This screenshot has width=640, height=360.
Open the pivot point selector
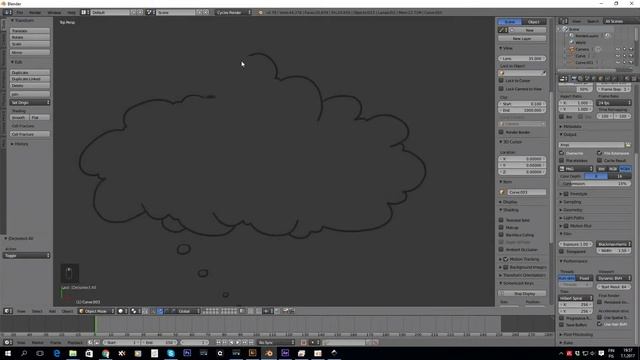[x=136, y=311]
